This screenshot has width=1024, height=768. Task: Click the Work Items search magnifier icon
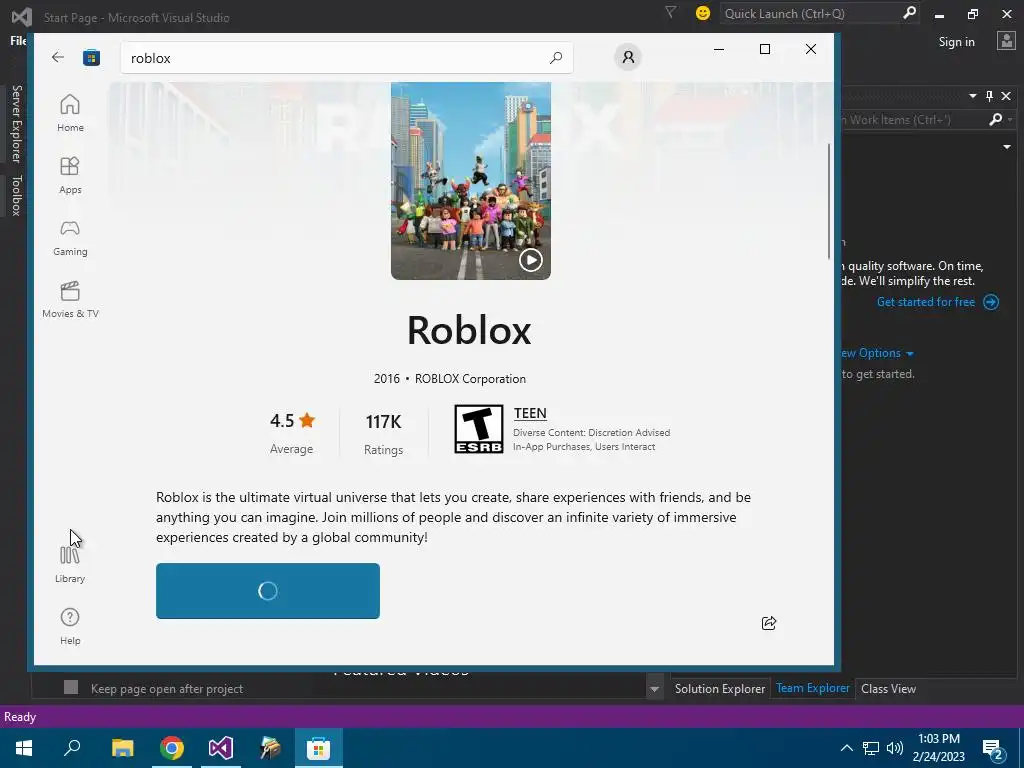pos(995,120)
